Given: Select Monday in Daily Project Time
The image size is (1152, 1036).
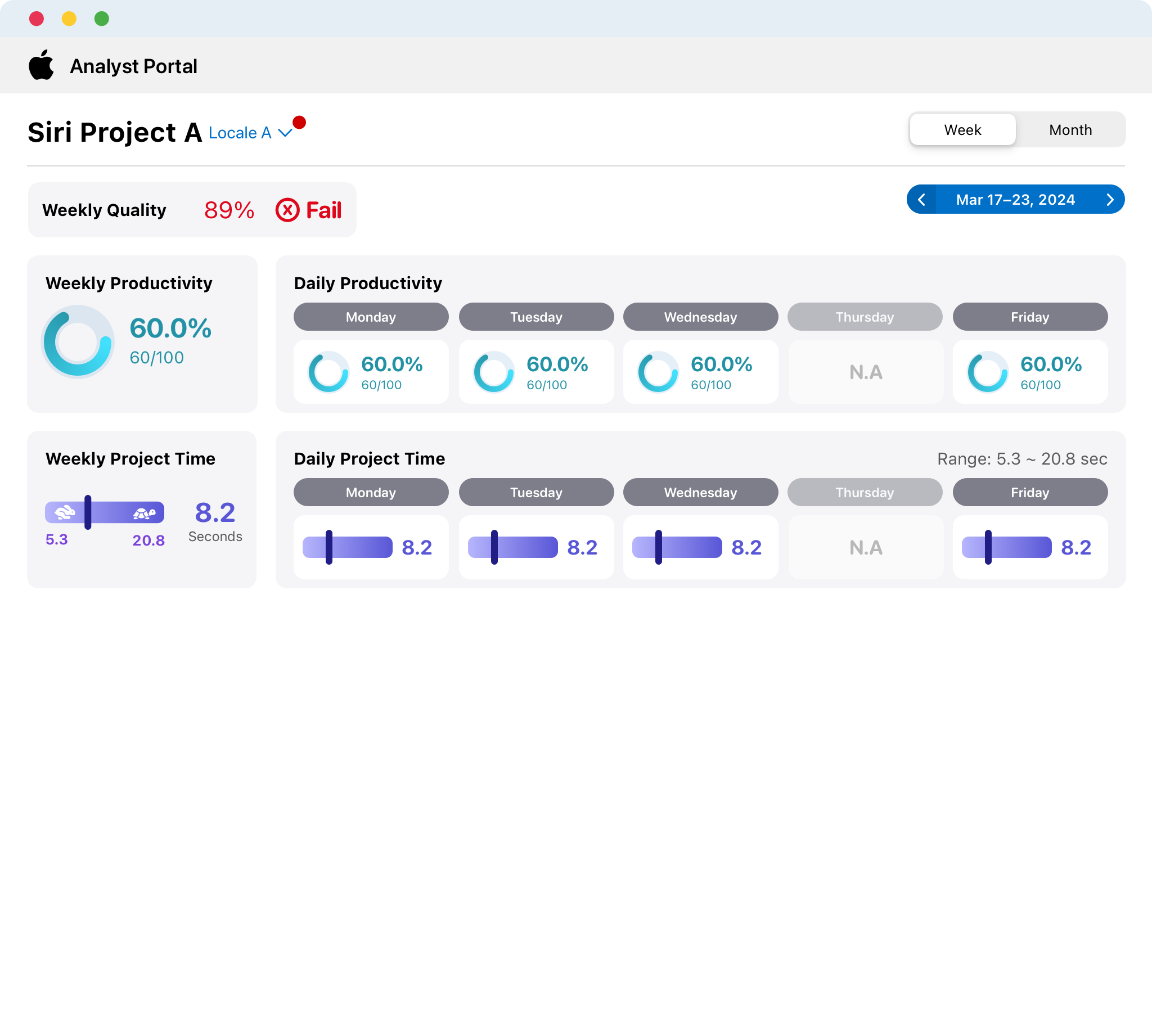Looking at the screenshot, I should 371,492.
